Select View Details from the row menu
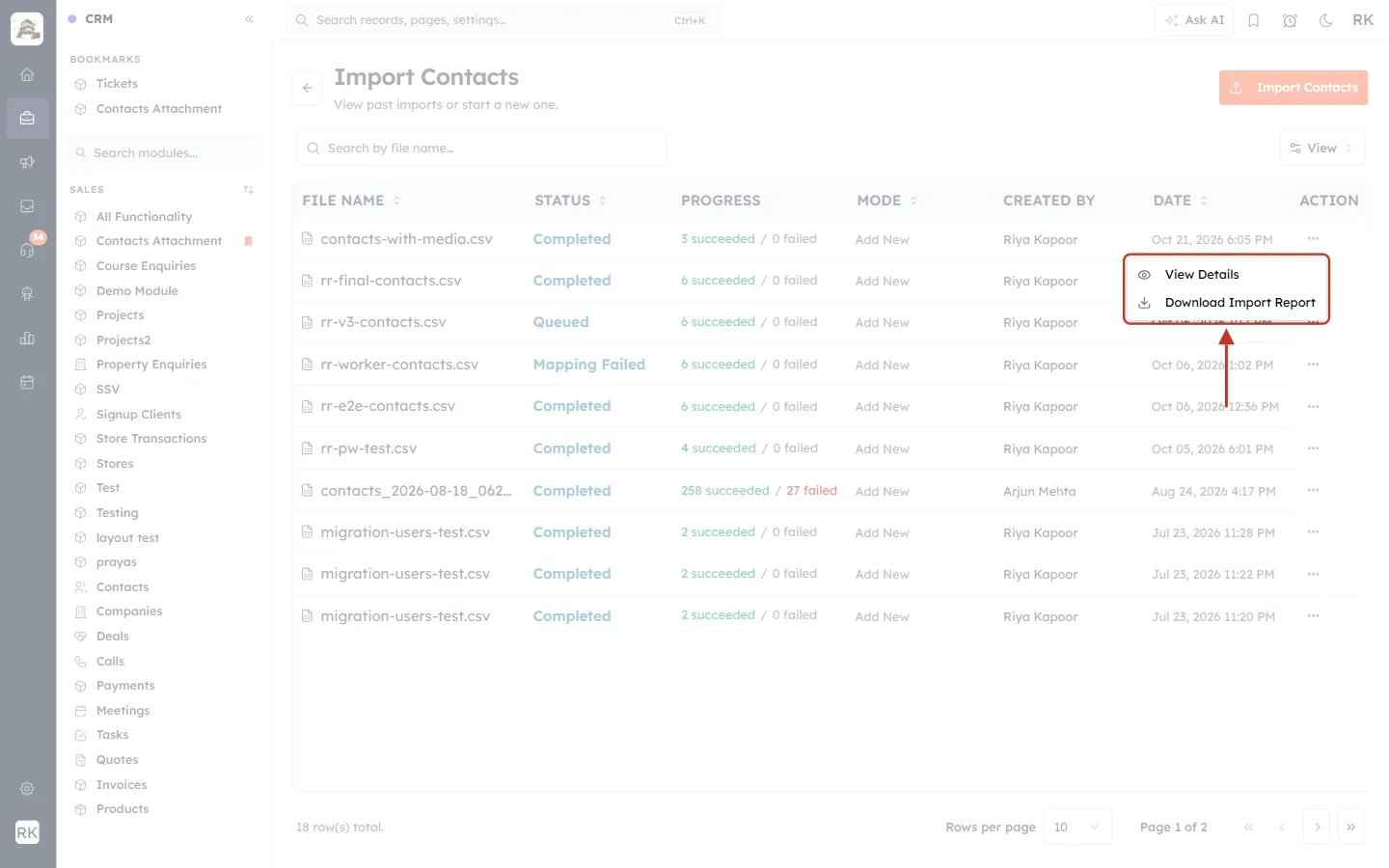The height and width of the screenshot is (868, 1389). coord(1227,275)
